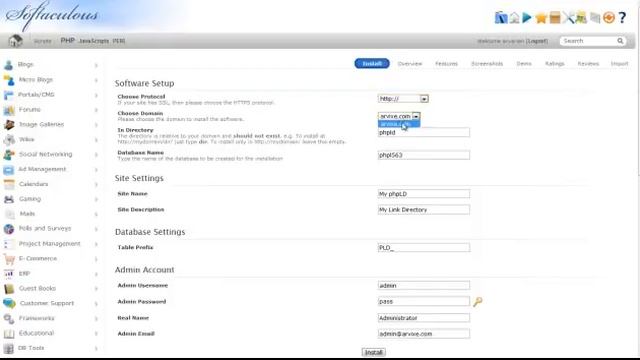The width and height of the screenshot is (640, 360).
Task: Click the Micro Blogs category icon
Action: click(9, 80)
